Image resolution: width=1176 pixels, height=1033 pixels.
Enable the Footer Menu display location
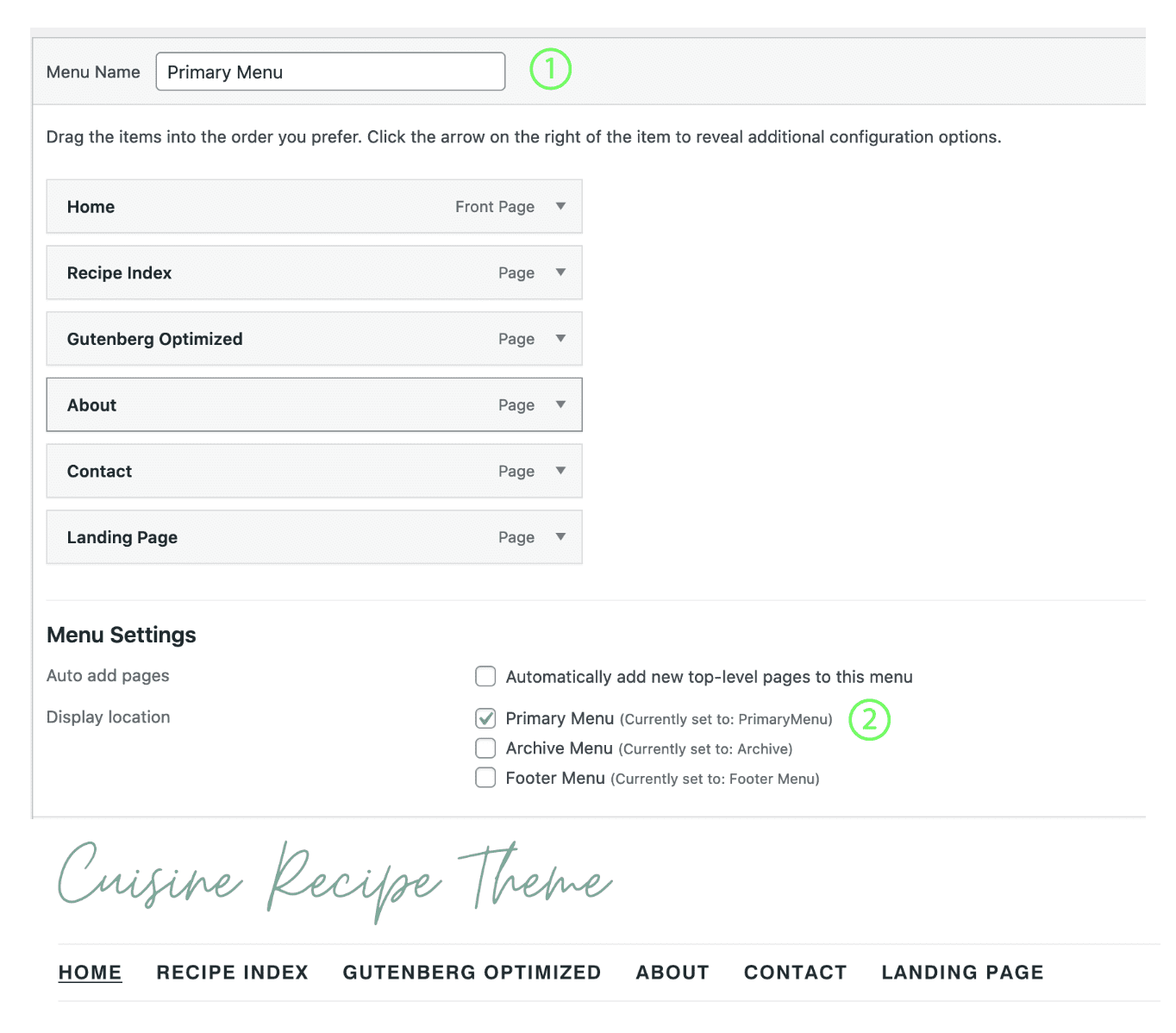point(485,777)
